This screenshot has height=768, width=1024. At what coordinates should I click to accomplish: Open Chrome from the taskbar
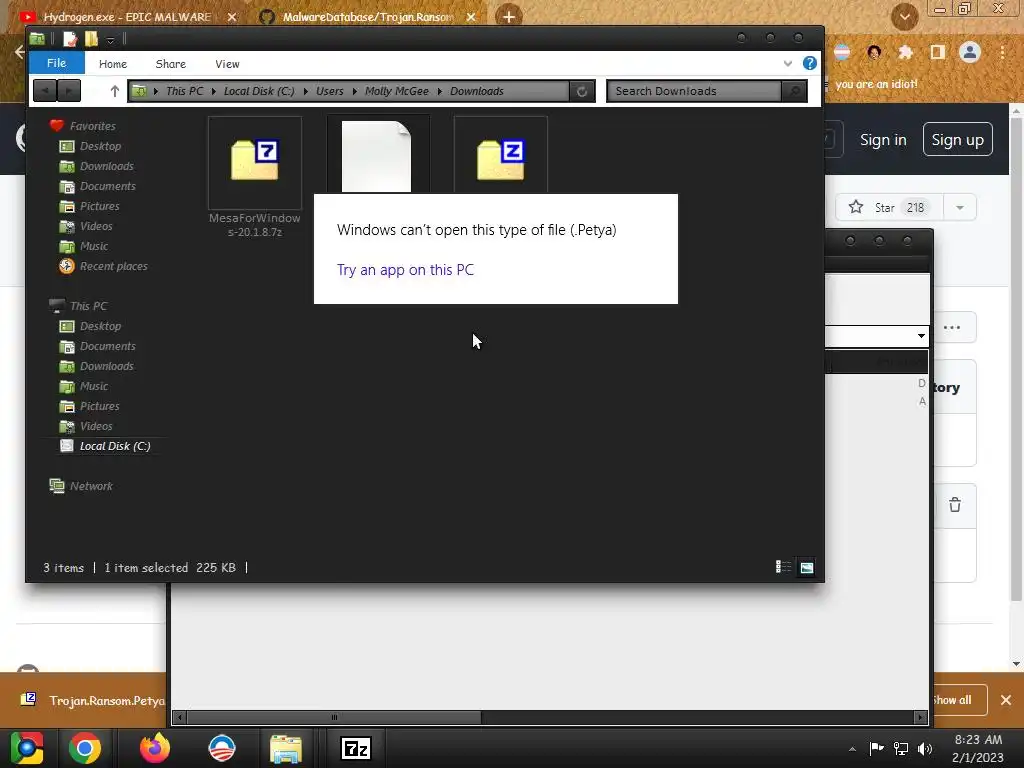(85, 748)
